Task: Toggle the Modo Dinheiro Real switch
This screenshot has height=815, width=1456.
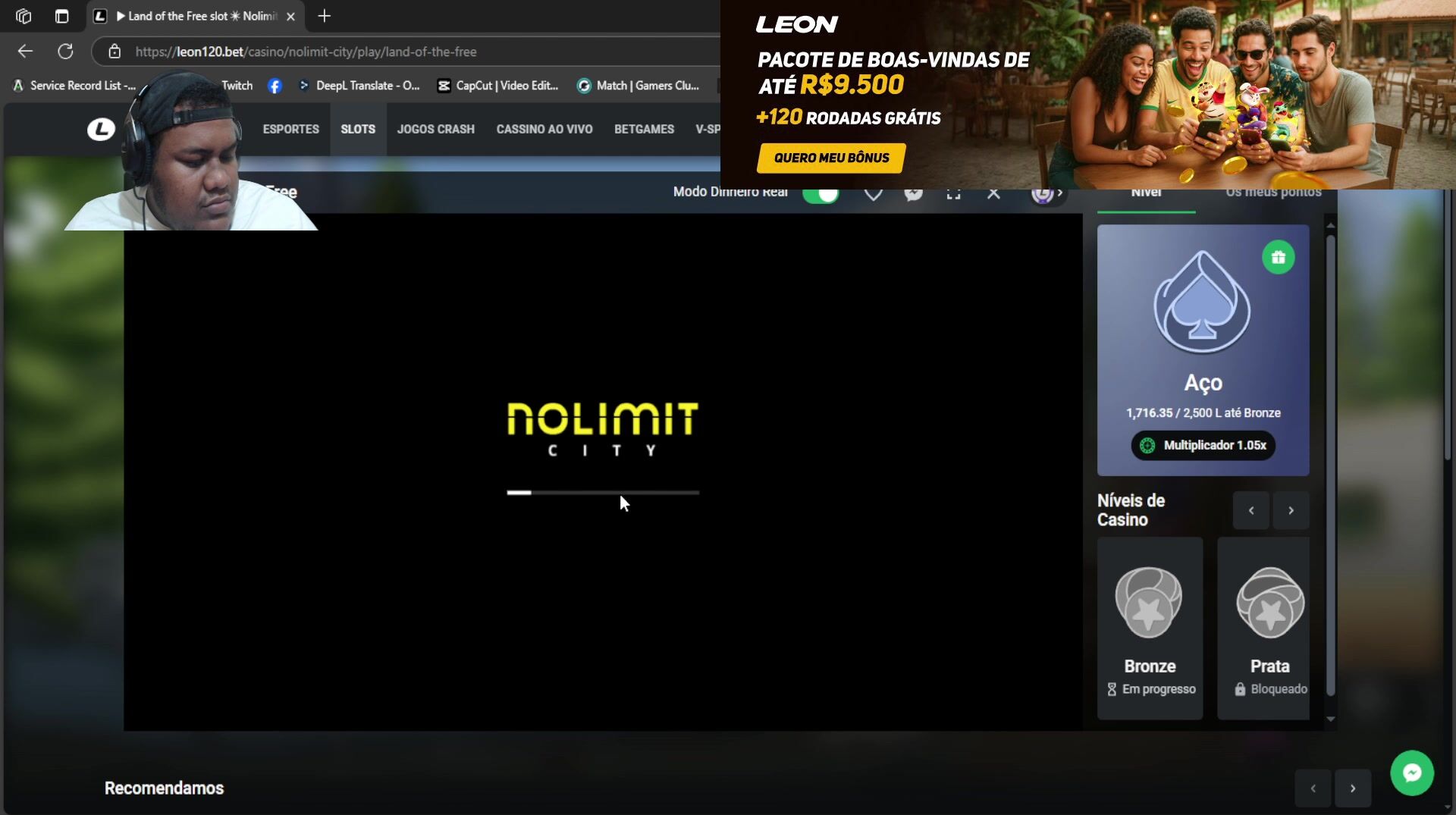Action: (x=821, y=194)
